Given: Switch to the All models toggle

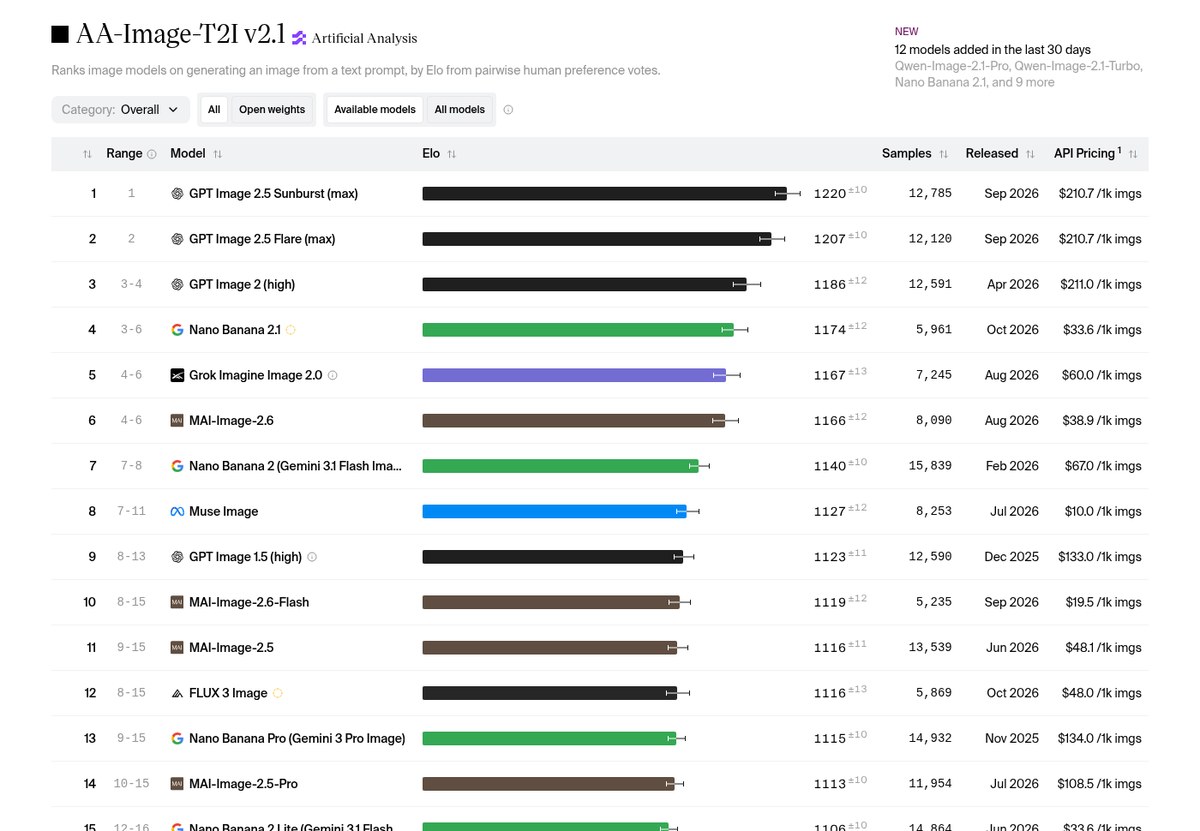Looking at the screenshot, I should pos(460,110).
